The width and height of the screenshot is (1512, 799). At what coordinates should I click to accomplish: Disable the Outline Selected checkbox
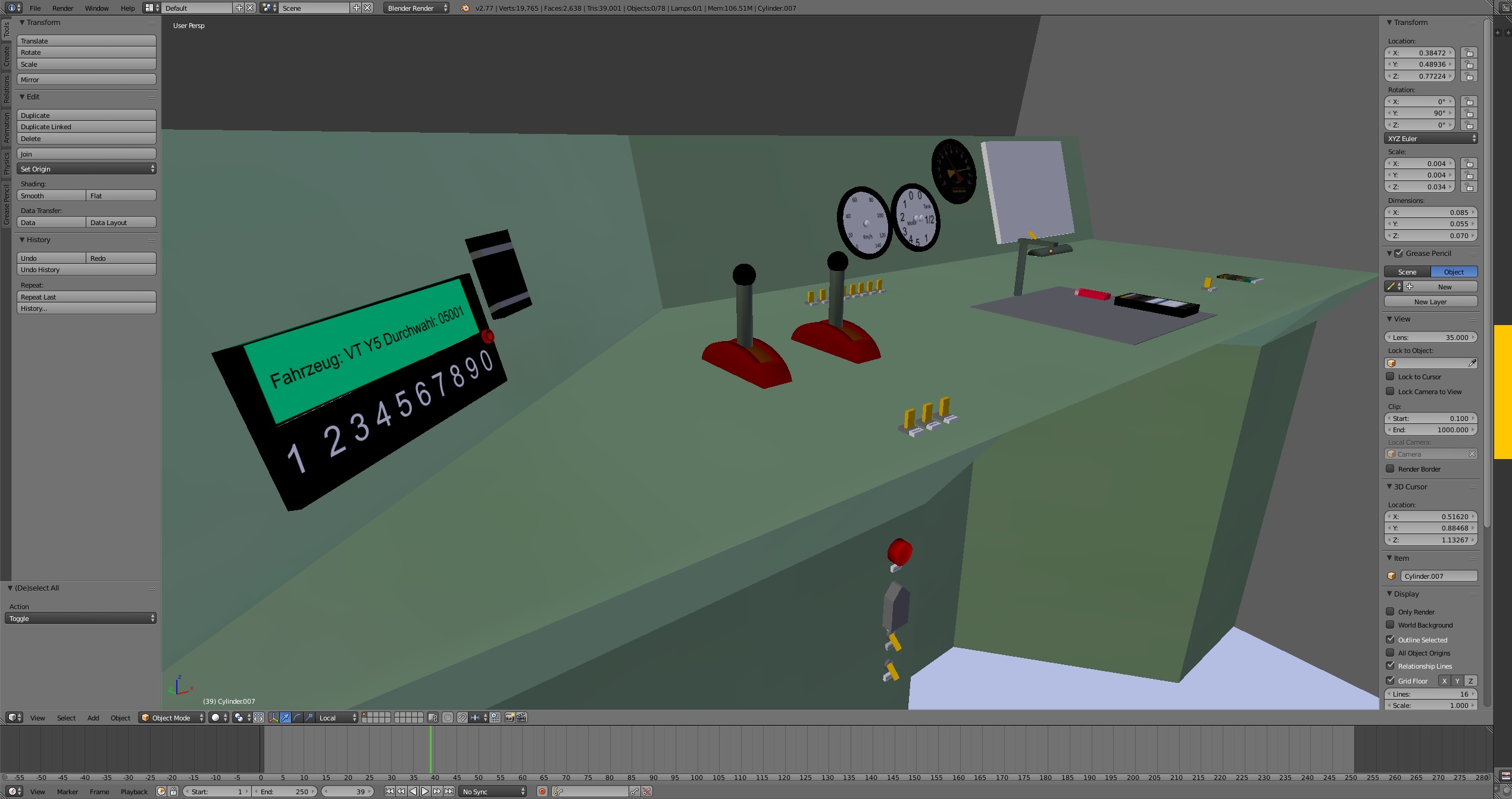(x=1390, y=639)
